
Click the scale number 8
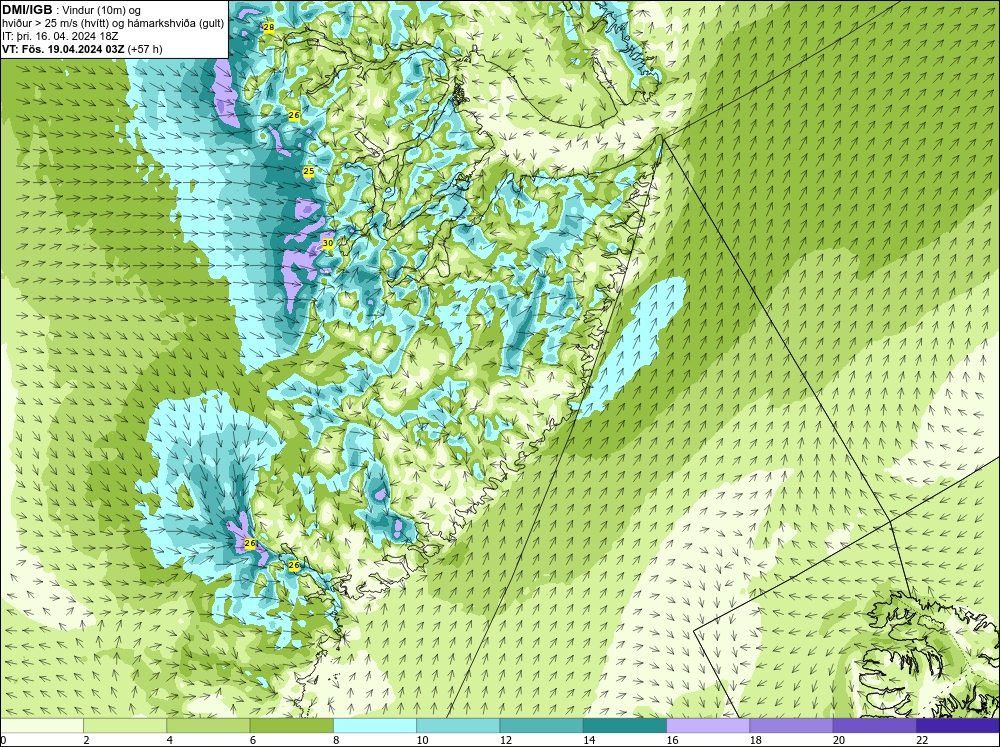(335, 740)
